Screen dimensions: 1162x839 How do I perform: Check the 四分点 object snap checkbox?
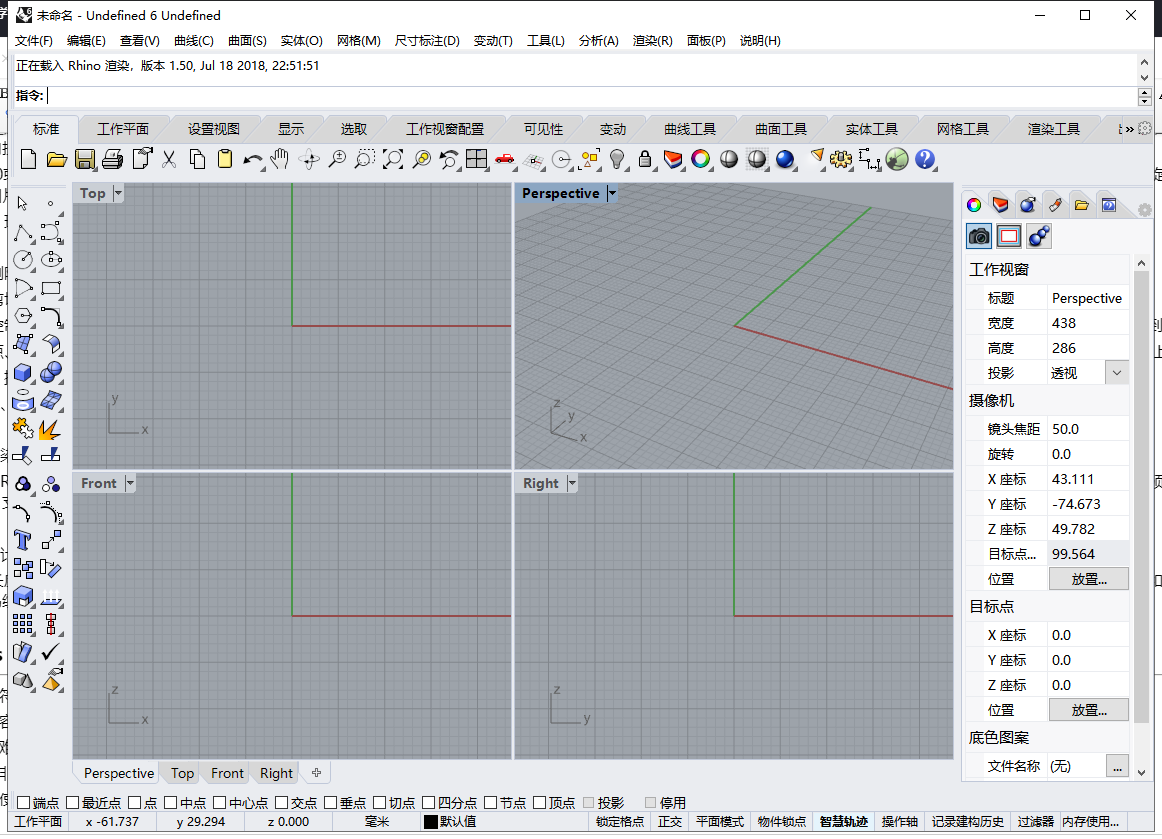click(428, 803)
